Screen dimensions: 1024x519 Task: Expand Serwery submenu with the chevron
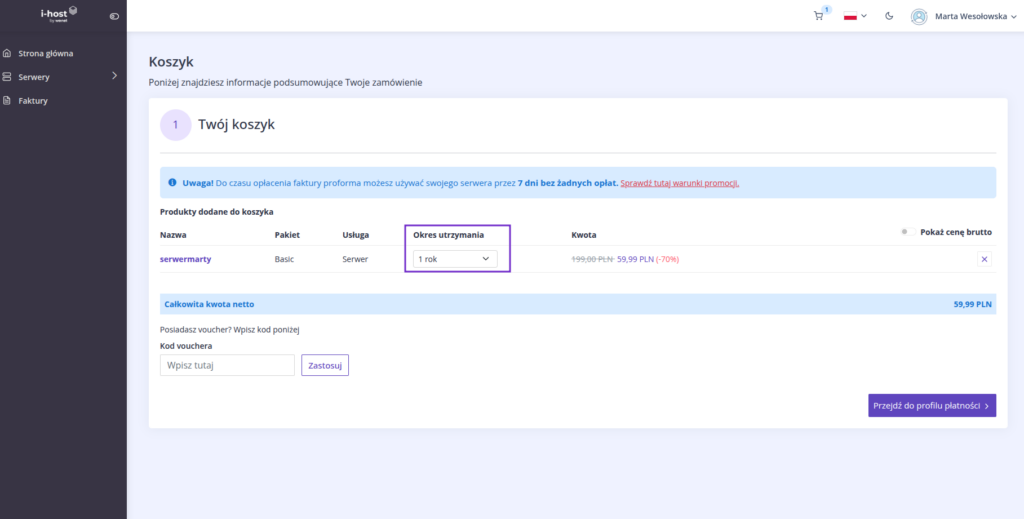click(114, 76)
